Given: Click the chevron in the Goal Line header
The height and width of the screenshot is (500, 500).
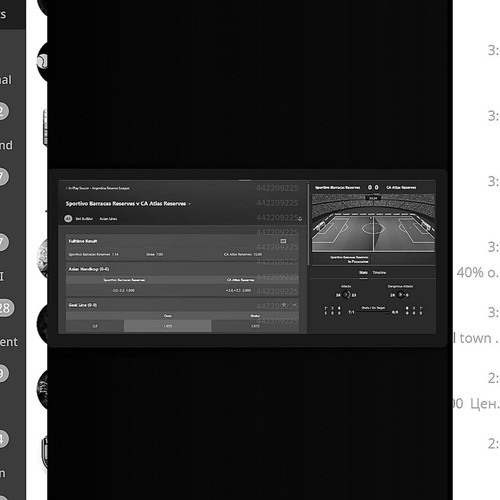Looking at the screenshot, I should (x=295, y=305).
